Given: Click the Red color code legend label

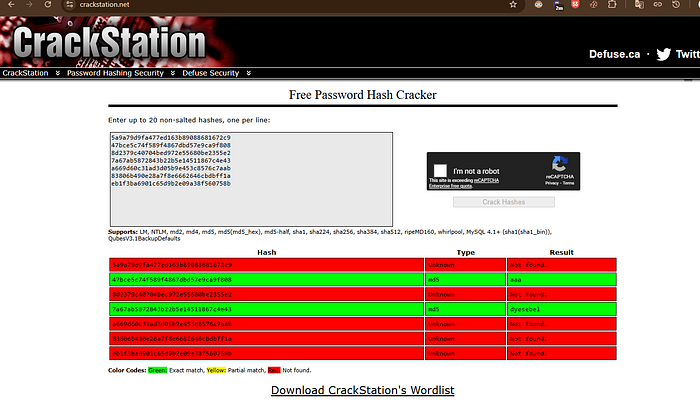Looking at the screenshot, I should 274,370.
